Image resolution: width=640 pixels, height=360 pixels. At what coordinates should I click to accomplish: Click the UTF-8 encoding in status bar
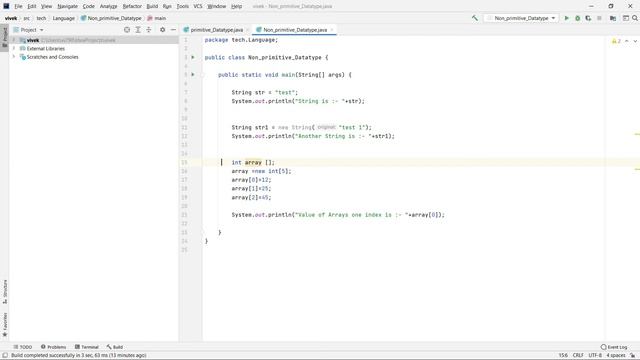point(595,356)
